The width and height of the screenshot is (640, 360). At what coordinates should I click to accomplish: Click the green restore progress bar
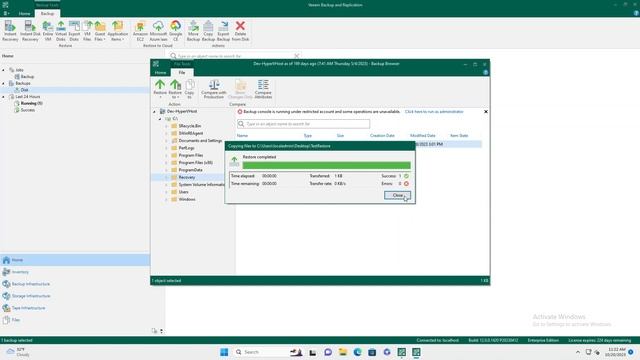327,165
